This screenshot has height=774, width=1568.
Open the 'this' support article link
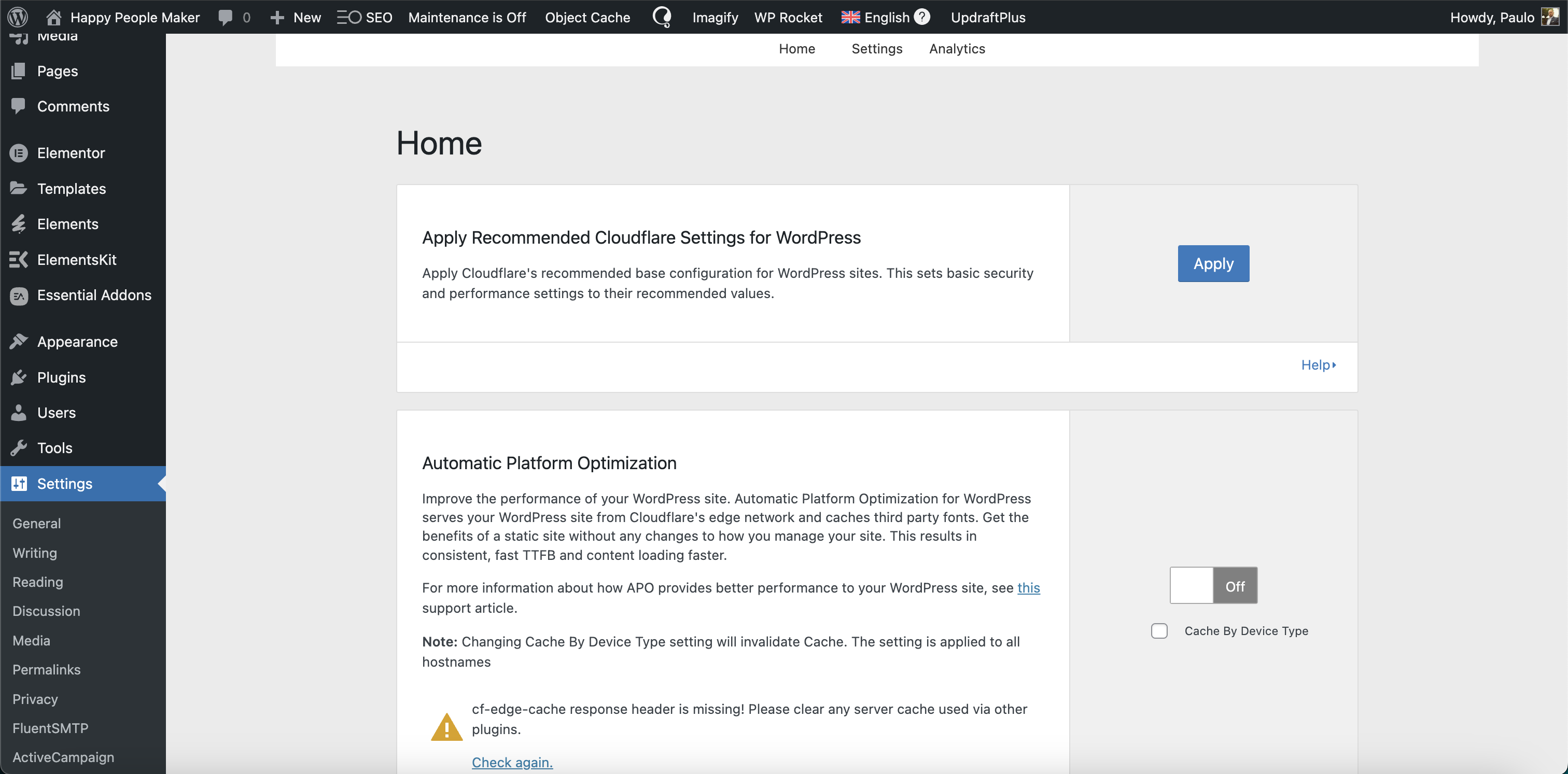pyautogui.click(x=1028, y=588)
